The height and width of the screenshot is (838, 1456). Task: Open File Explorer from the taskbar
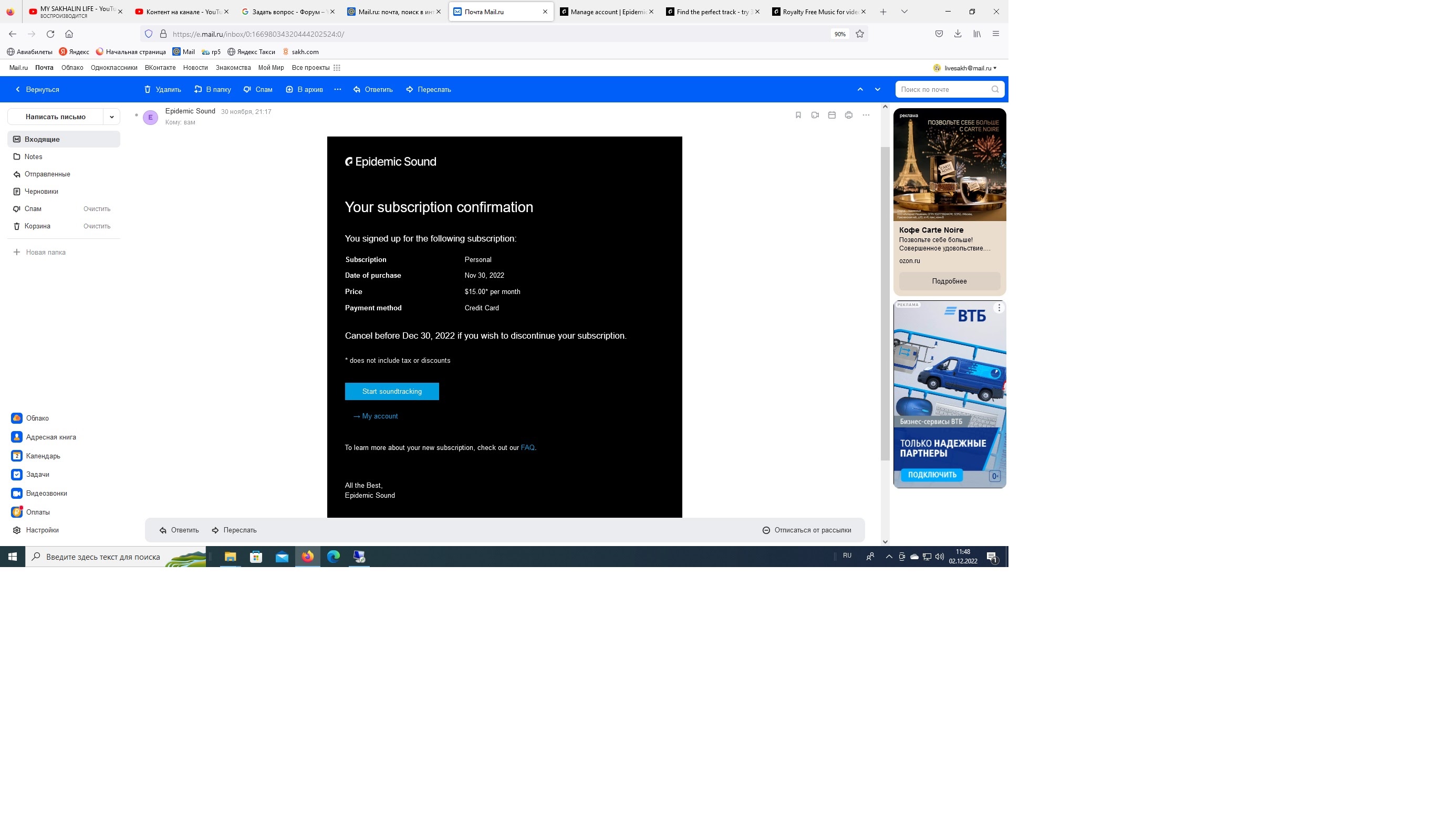click(230, 557)
